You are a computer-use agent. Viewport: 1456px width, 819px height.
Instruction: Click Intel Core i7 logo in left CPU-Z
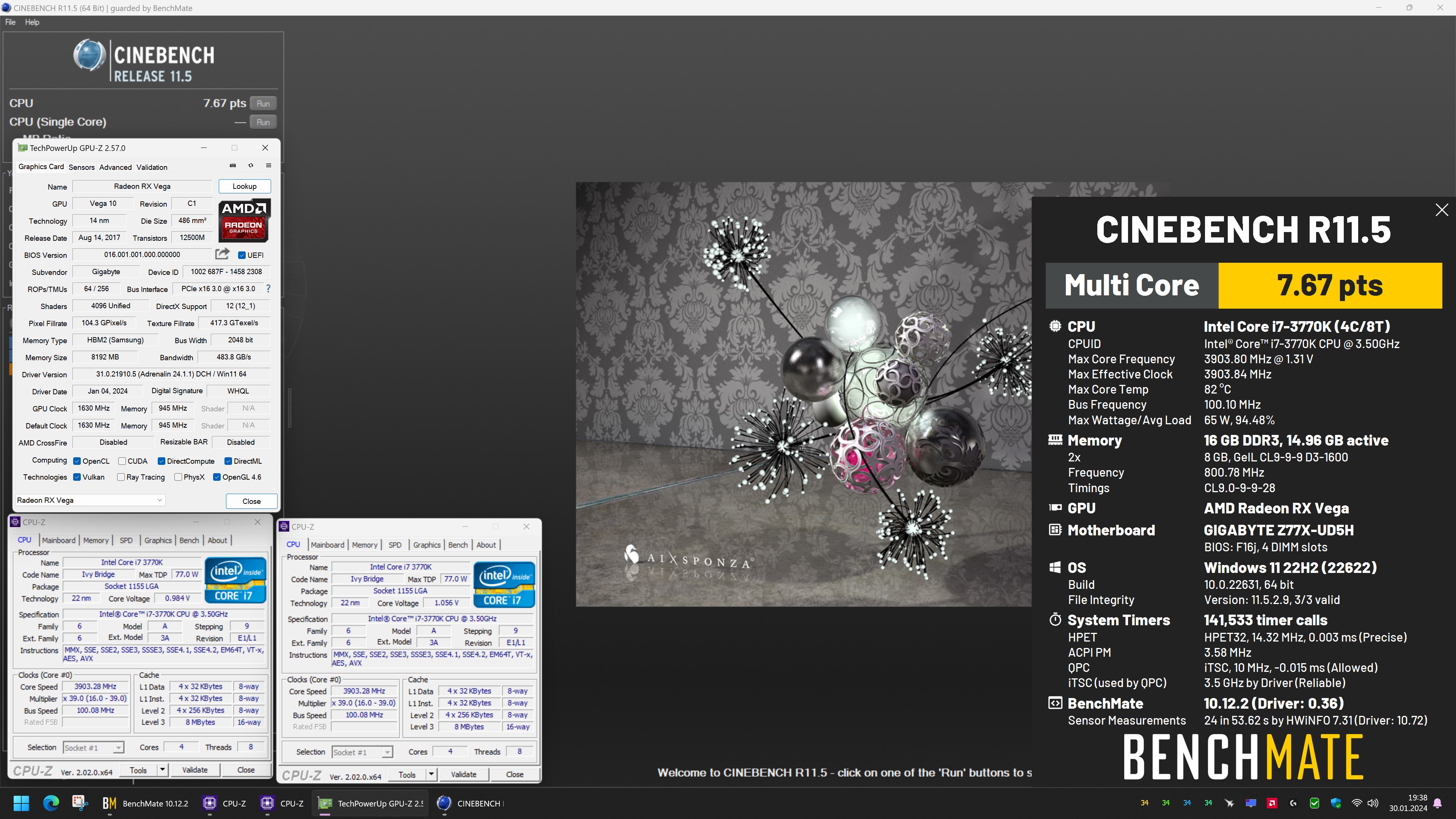click(235, 580)
